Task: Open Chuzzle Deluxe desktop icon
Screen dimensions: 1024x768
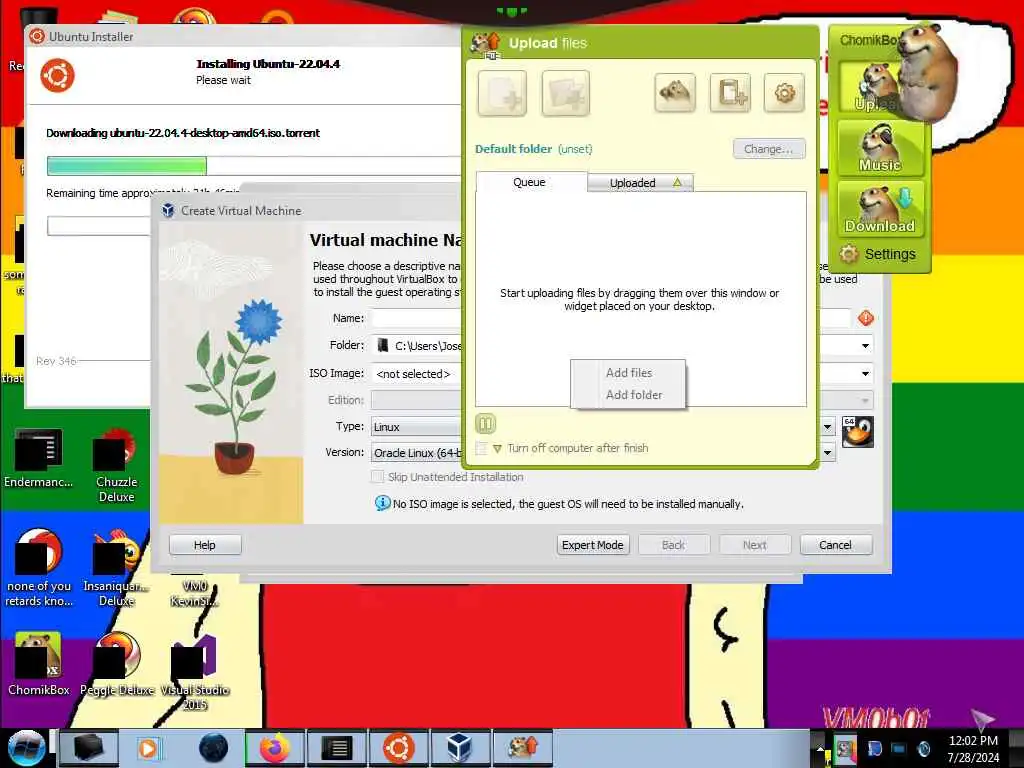Action: (116, 466)
